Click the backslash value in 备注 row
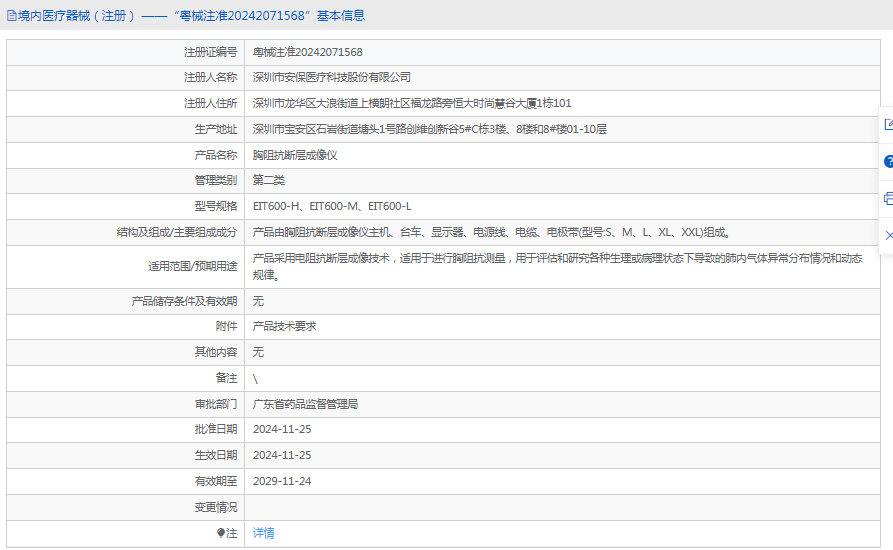The height and width of the screenshot is (550, 893). 255,379
